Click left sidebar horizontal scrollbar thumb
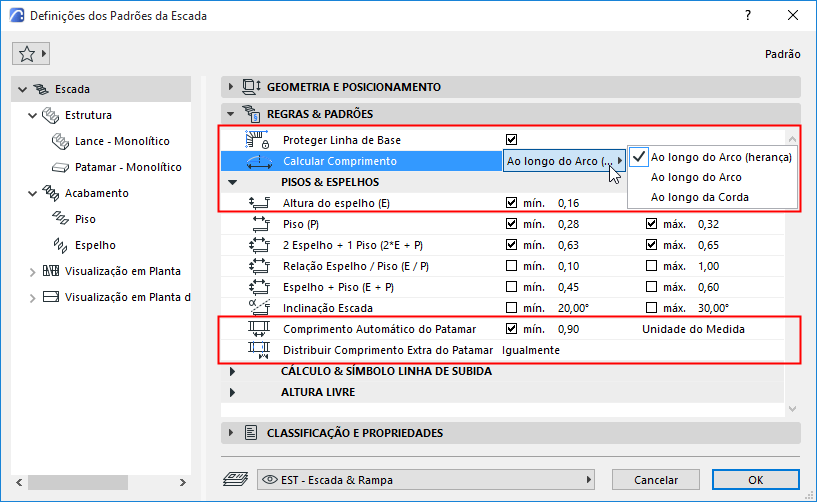Viewport: 817px width, 502px height. tap(78, 482)
